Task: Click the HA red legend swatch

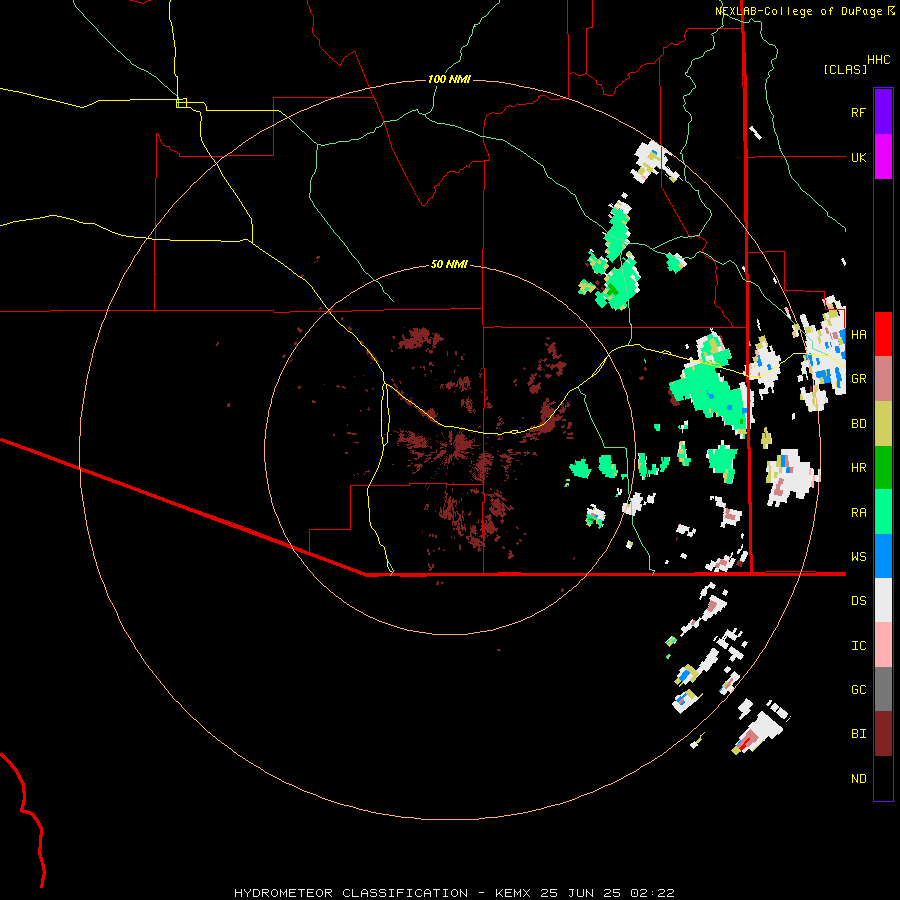Action: [883, 334]
